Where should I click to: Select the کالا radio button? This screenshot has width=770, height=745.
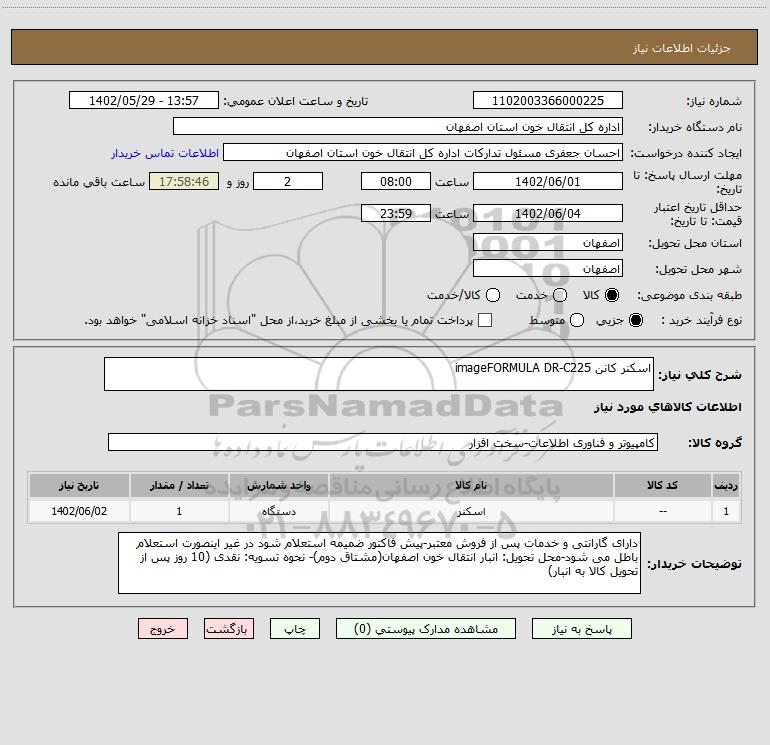[612, 295]
